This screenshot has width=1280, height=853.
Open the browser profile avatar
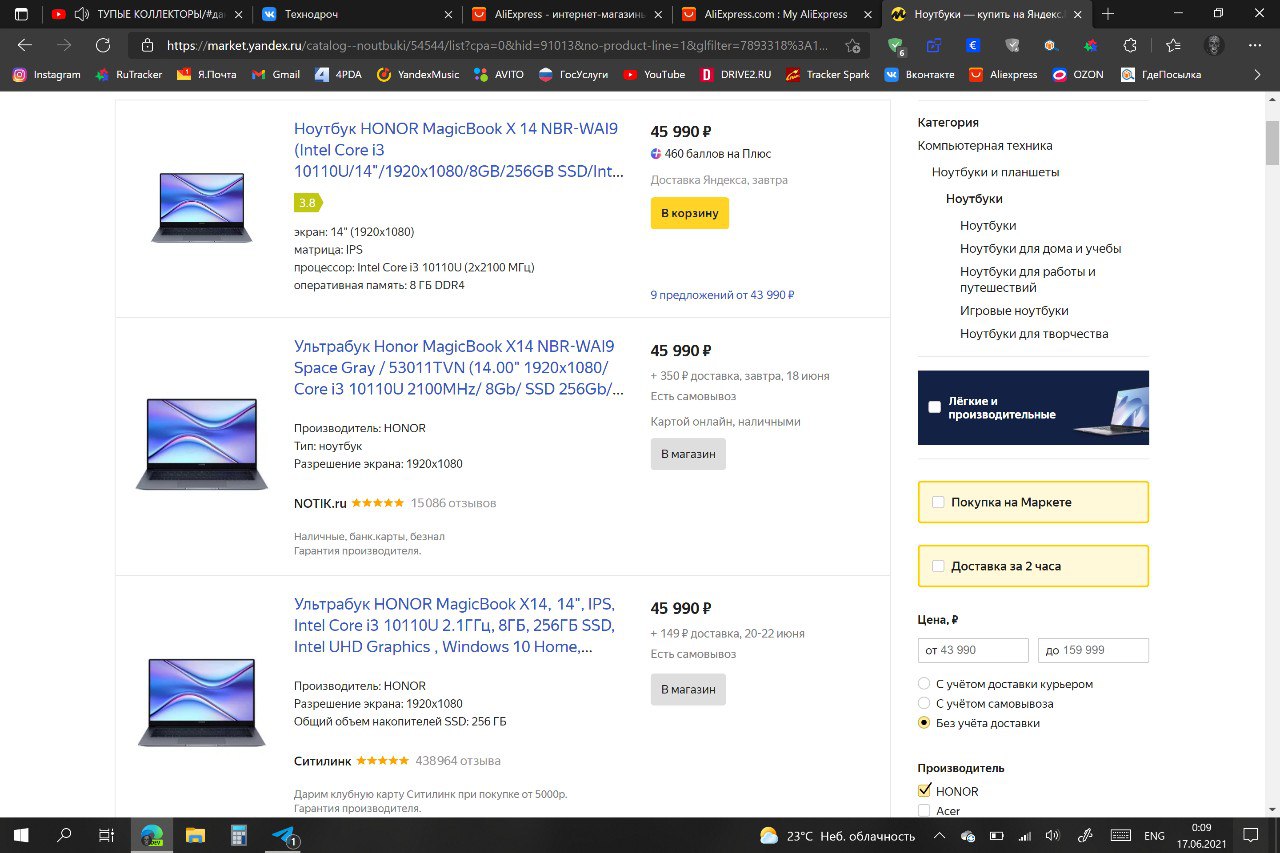(1214, 45)
